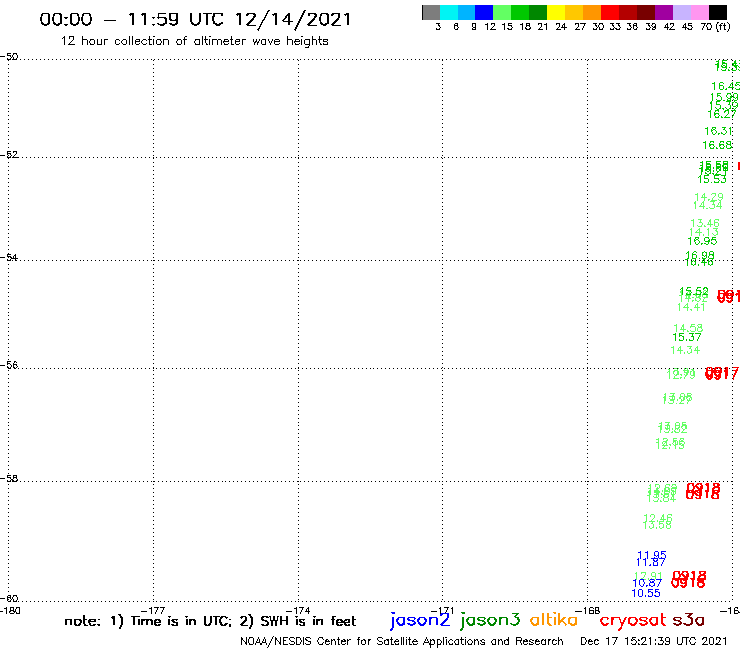Screen dimensions: 740x650
Task: Pick the purple swatch above 42
Action: [664, 12]
